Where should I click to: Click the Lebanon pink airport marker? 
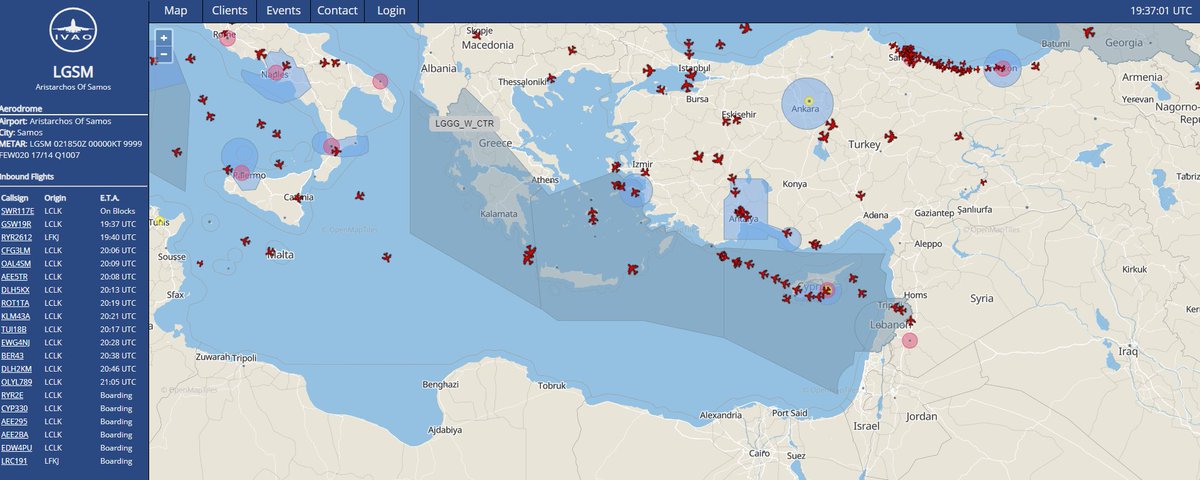coord(909,340)
